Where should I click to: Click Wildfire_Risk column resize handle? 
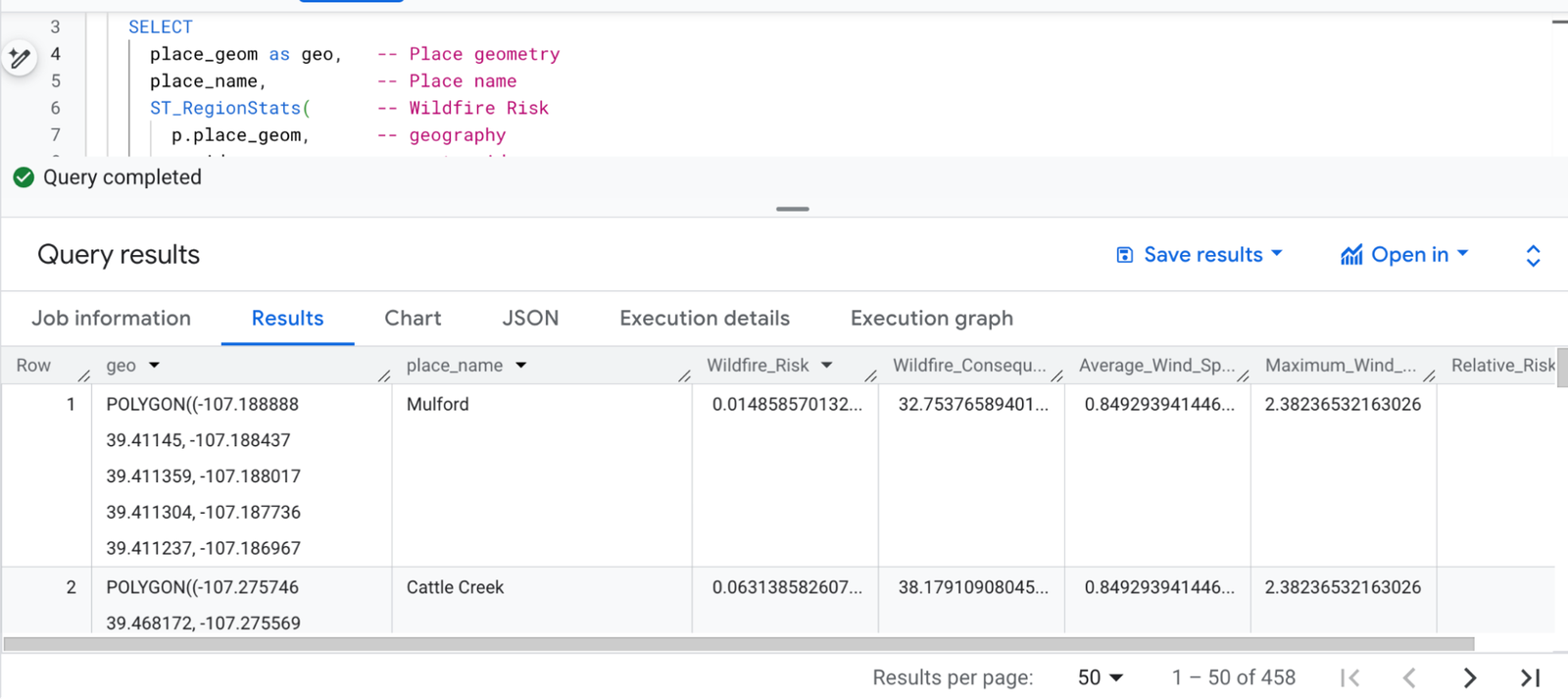pos(870,375)
